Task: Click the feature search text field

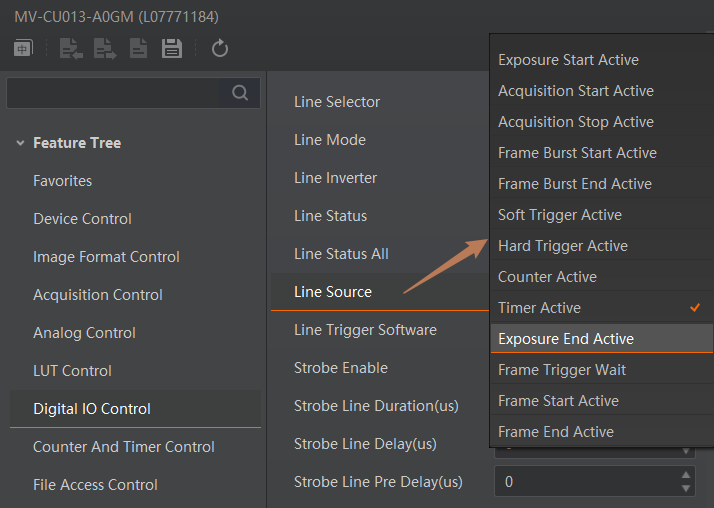Action: pos(112,93)
